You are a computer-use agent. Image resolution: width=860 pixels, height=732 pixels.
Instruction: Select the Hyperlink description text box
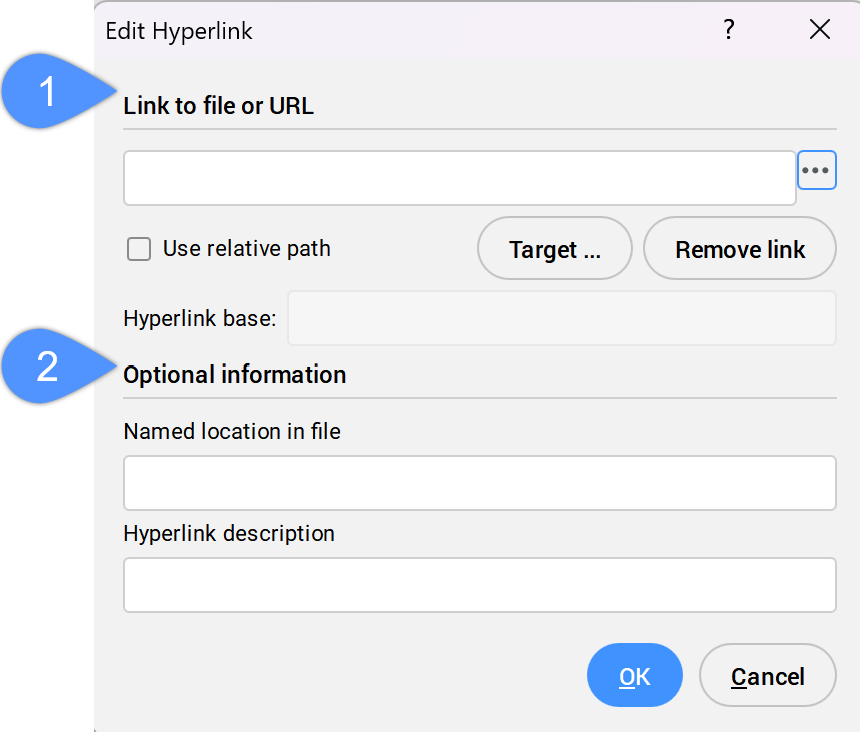[479, 585]
